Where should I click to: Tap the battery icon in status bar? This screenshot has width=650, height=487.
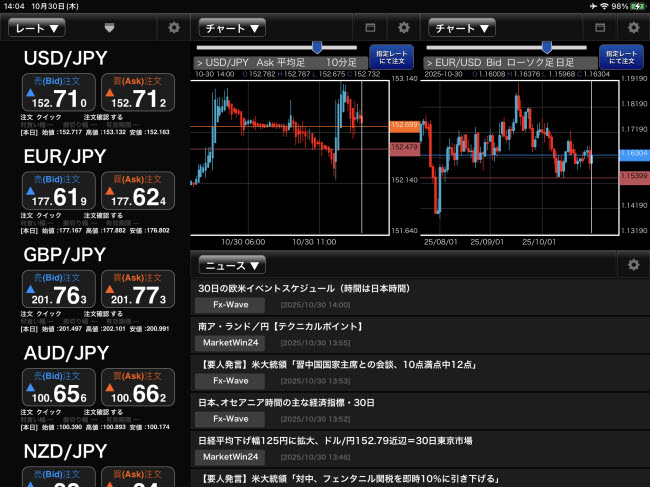[x=637, y=6]
